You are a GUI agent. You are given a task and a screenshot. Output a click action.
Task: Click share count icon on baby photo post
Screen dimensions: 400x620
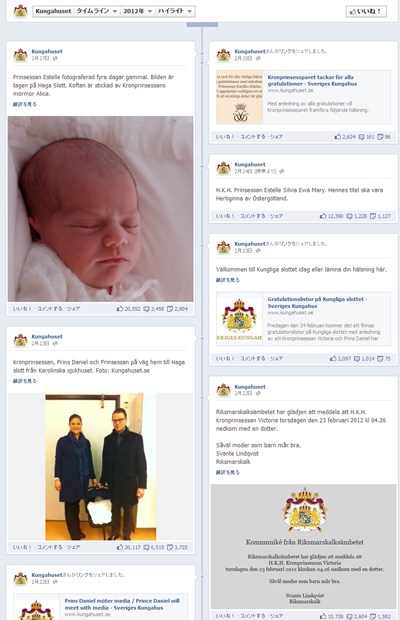170,309
